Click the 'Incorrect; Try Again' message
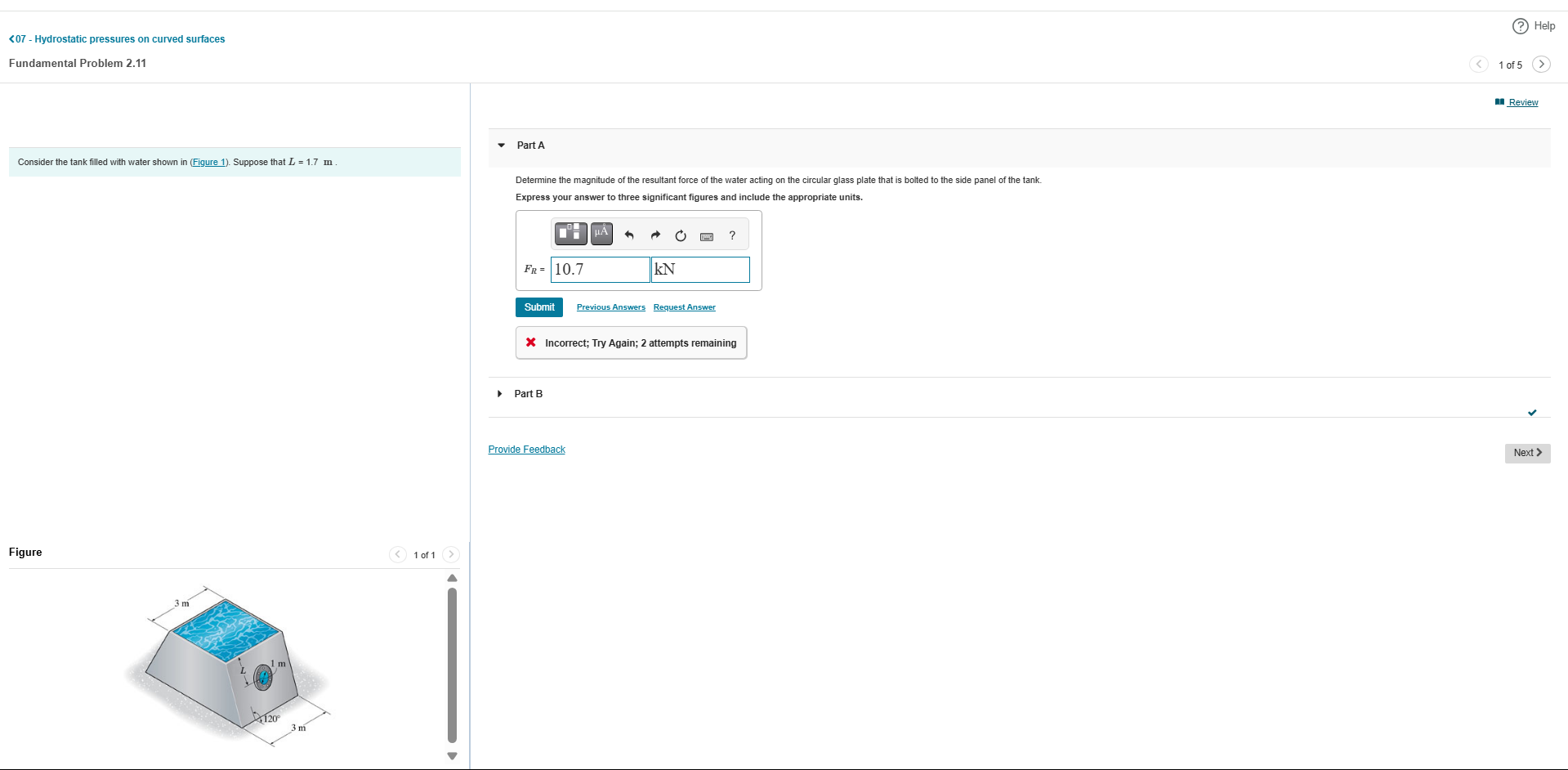This screenshot has height=770, width=1568. [x=632, y=343]
